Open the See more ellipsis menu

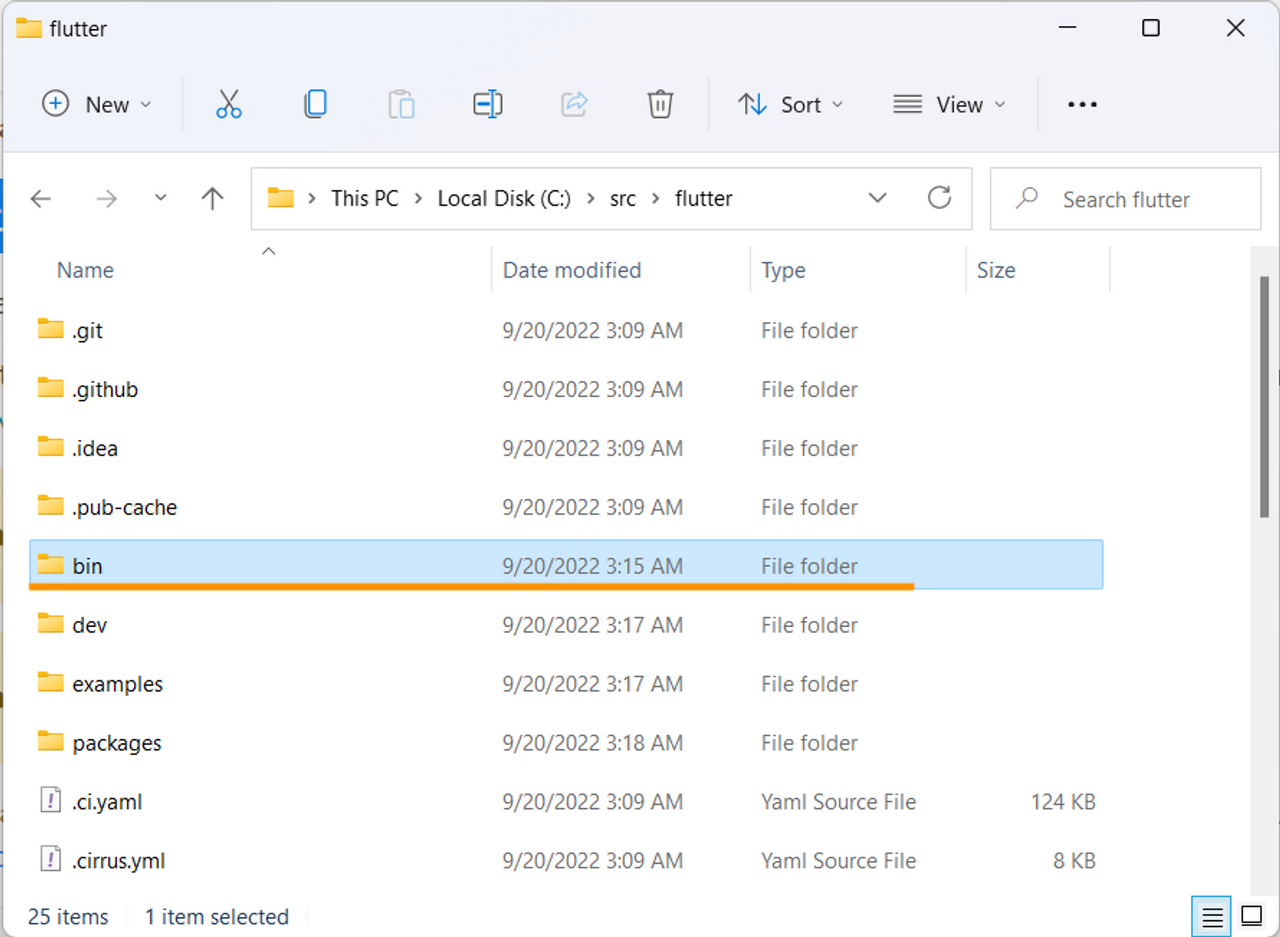click(x=1083, y=104)
